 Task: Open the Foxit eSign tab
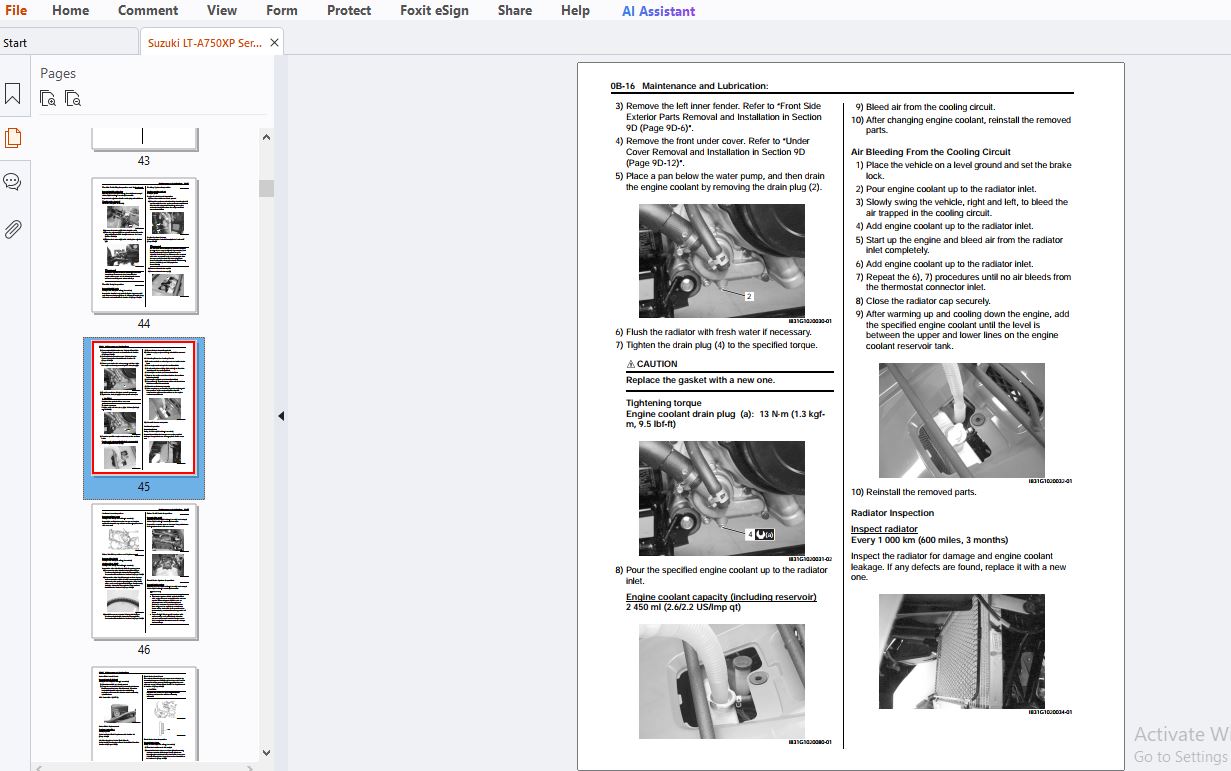click(434, 10)
